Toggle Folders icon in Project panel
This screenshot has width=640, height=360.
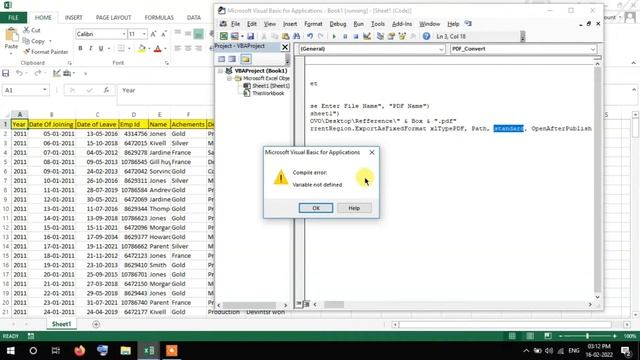point(245,59)
